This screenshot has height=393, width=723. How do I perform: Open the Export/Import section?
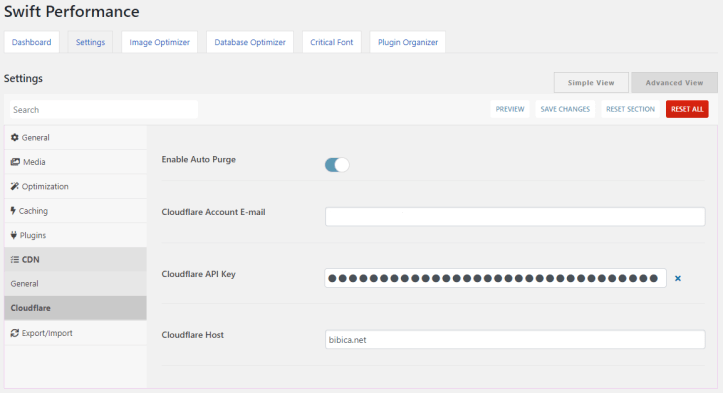(x=76, y=333)
